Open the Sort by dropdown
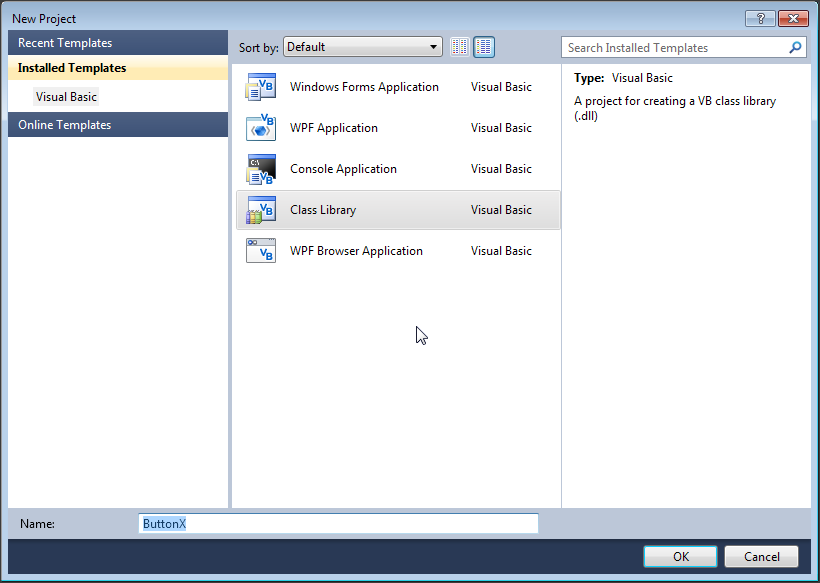The height and width of the screenshot is (583, 820). 362,46
